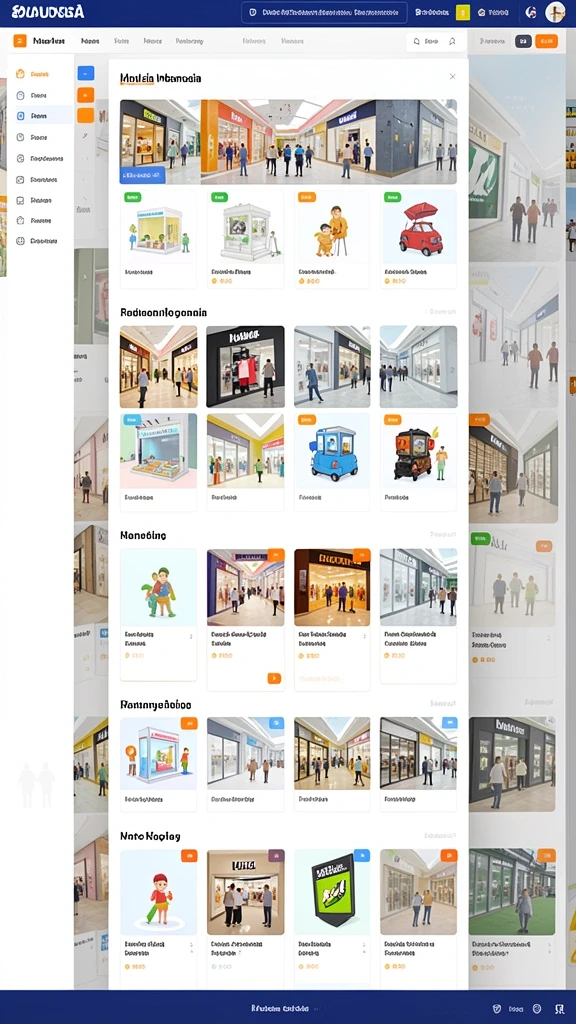Click the small orange arrow button on card

(274, 679)
